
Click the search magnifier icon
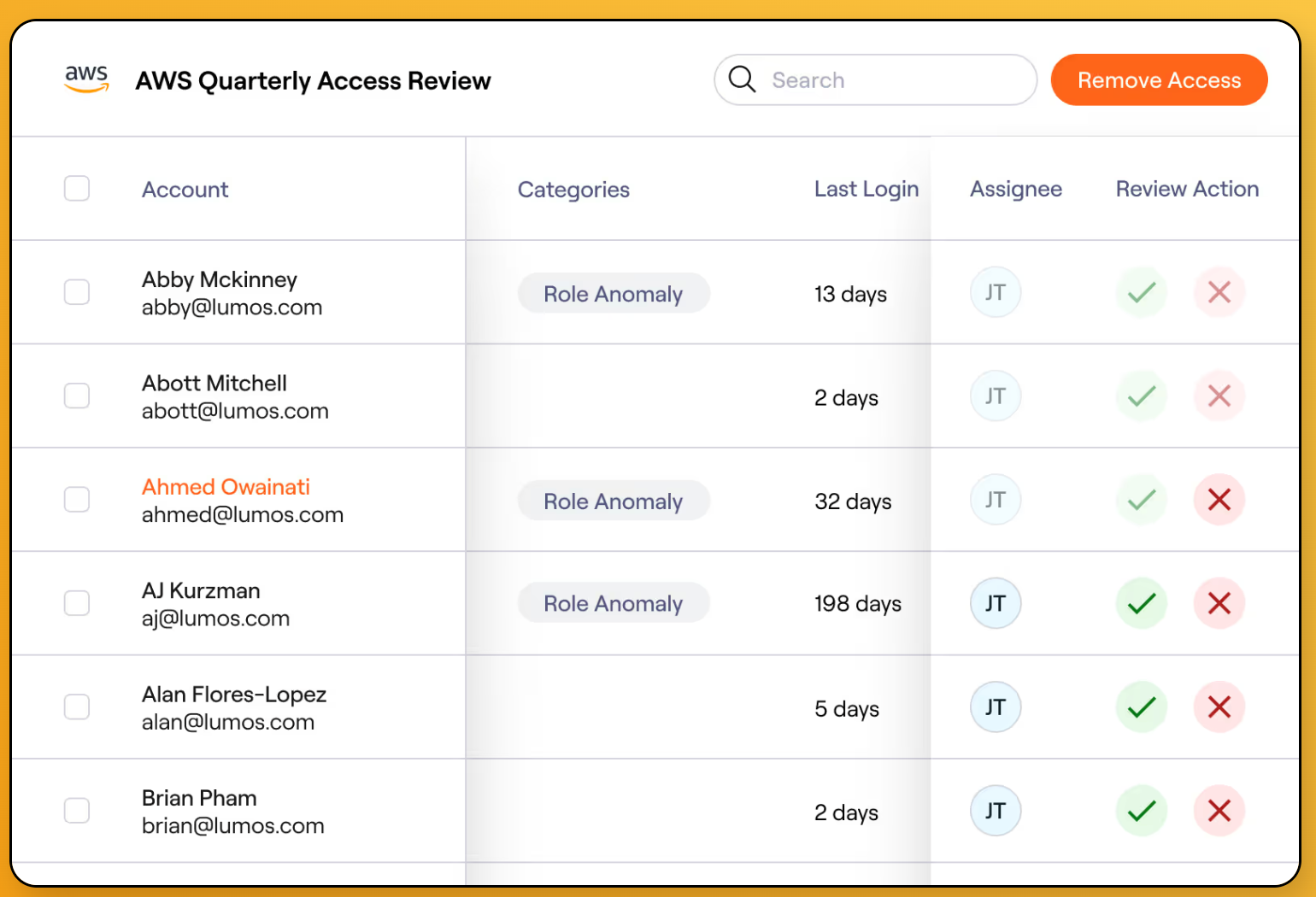tap(742, 79)
